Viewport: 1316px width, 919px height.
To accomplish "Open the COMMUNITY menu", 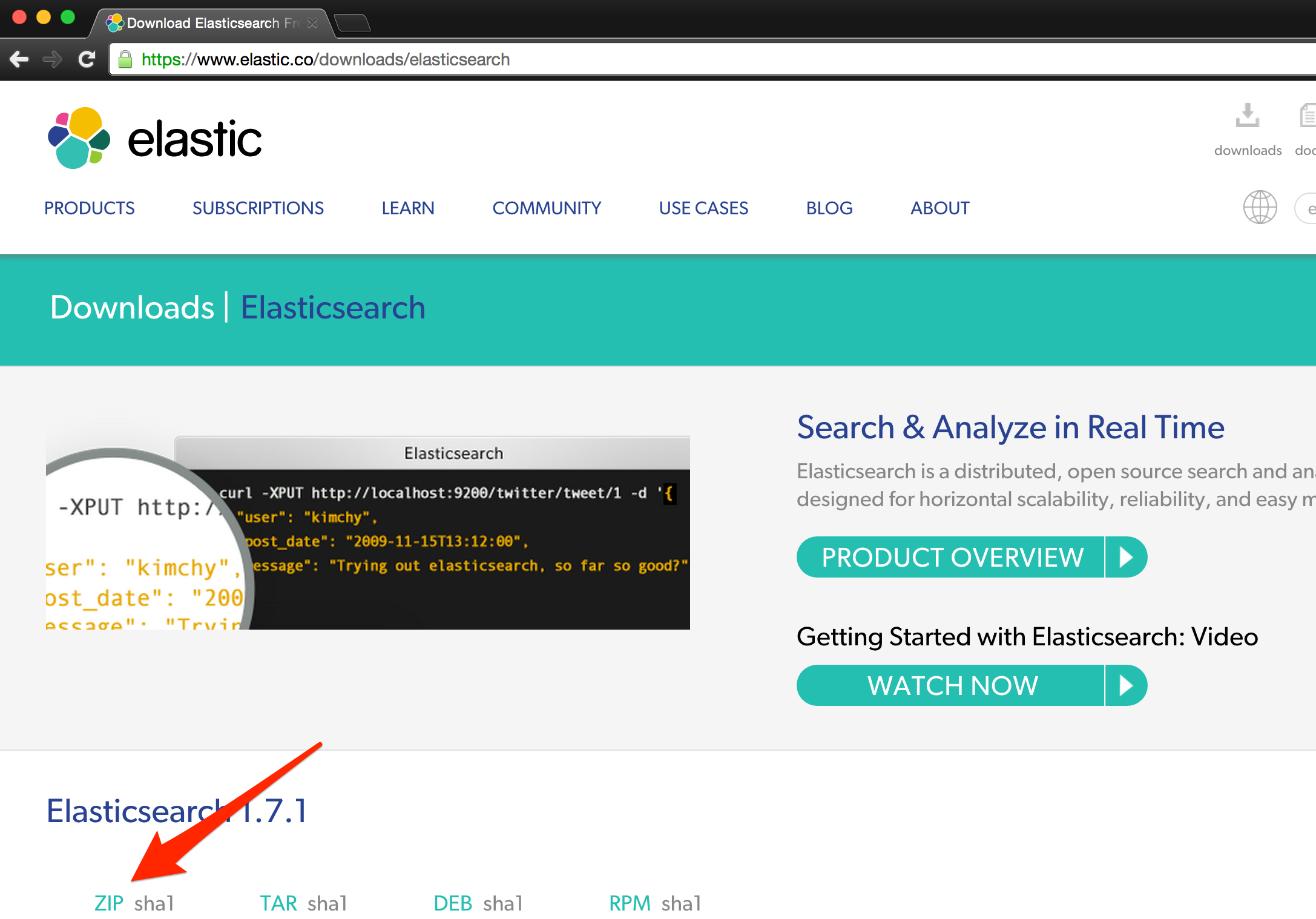I will 547,208.
